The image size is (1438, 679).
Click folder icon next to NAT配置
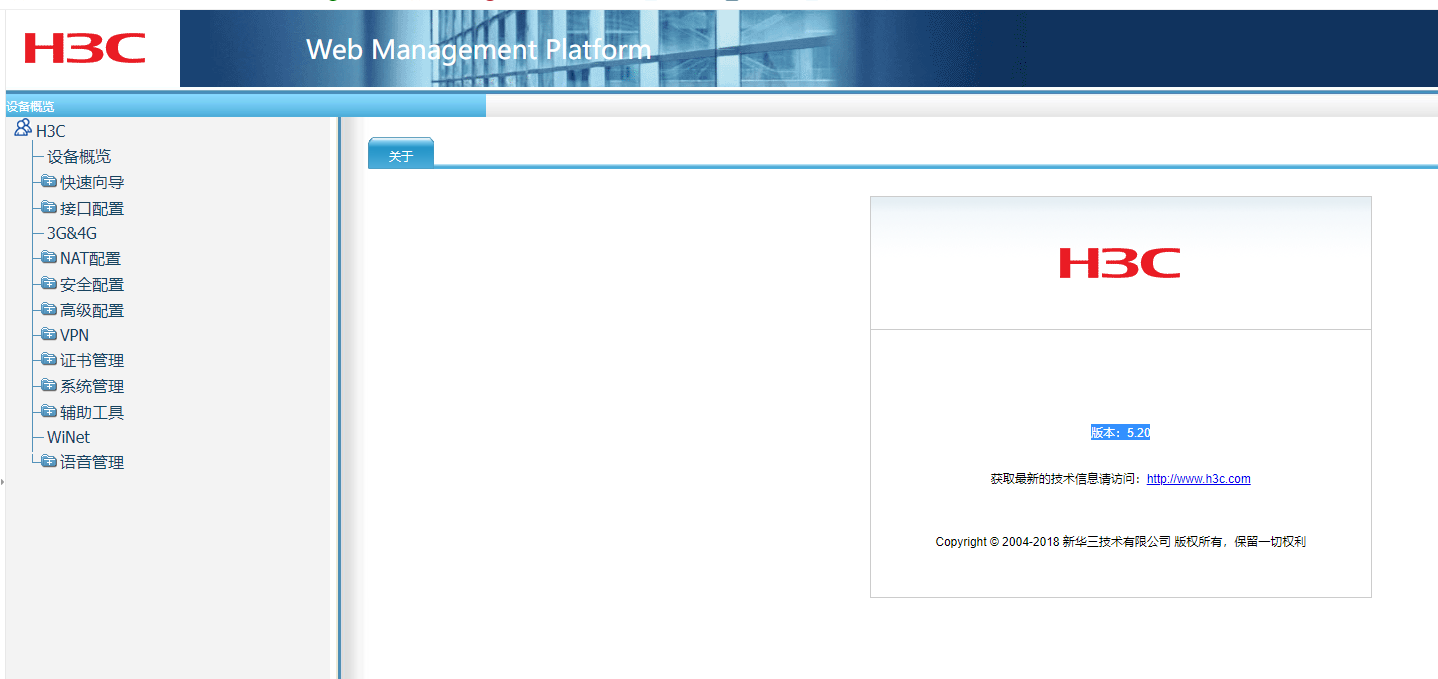(49, 257)
